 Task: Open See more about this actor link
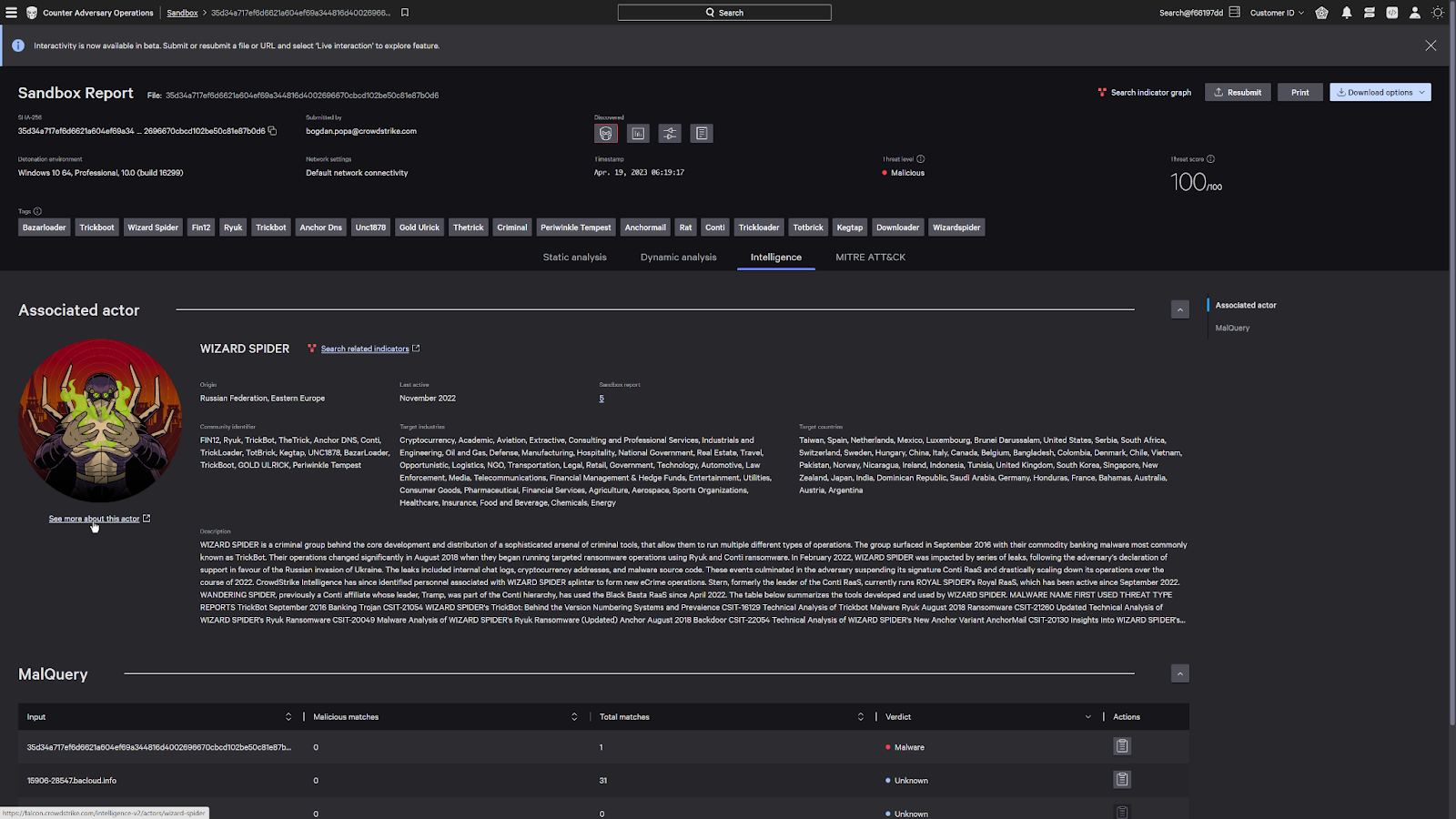pos(99,519)
